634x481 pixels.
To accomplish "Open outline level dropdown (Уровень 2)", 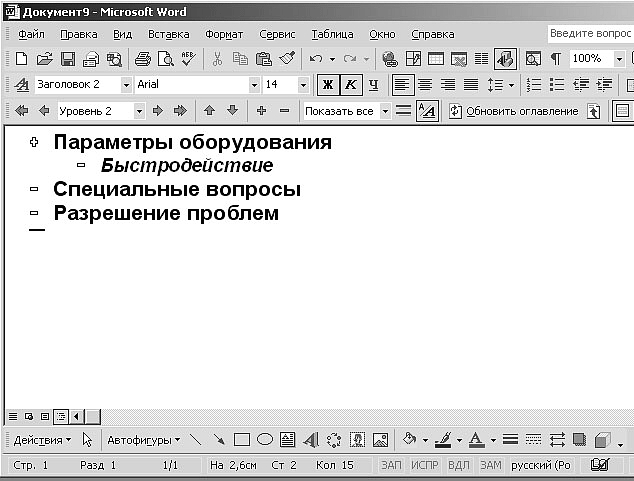I will coord(139,111).
